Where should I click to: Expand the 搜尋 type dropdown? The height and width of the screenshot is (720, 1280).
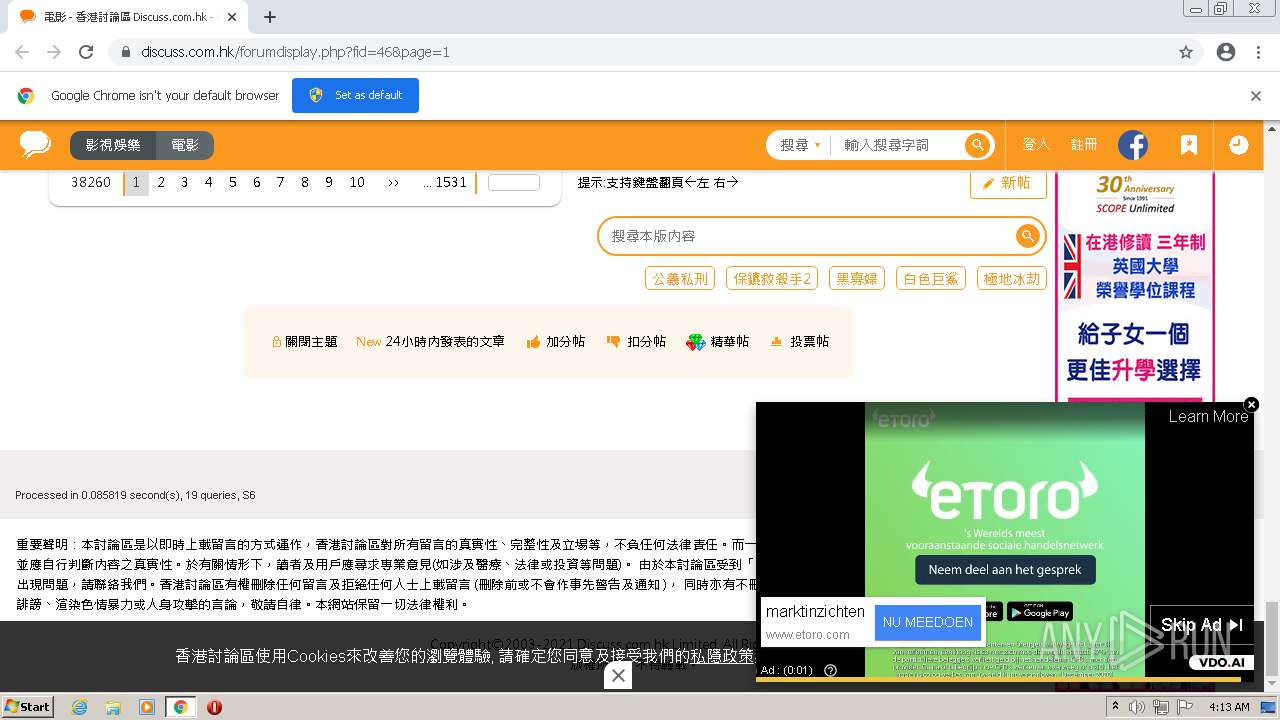[x=800, y=145]
